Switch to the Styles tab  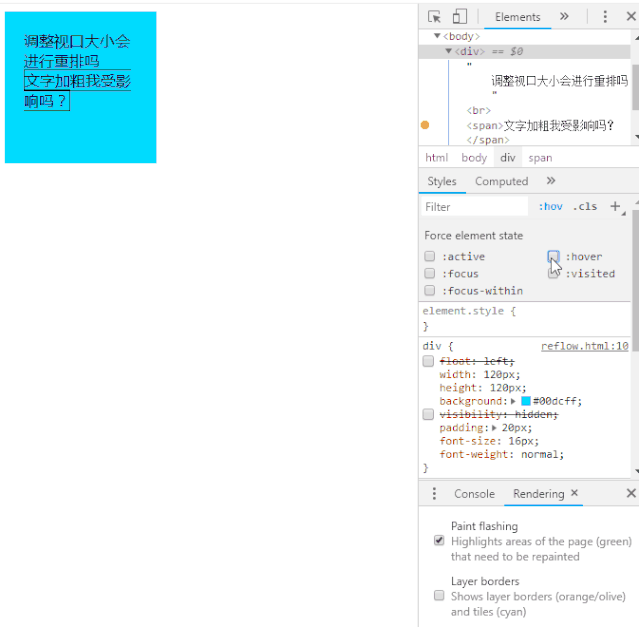tap(442, 181)
